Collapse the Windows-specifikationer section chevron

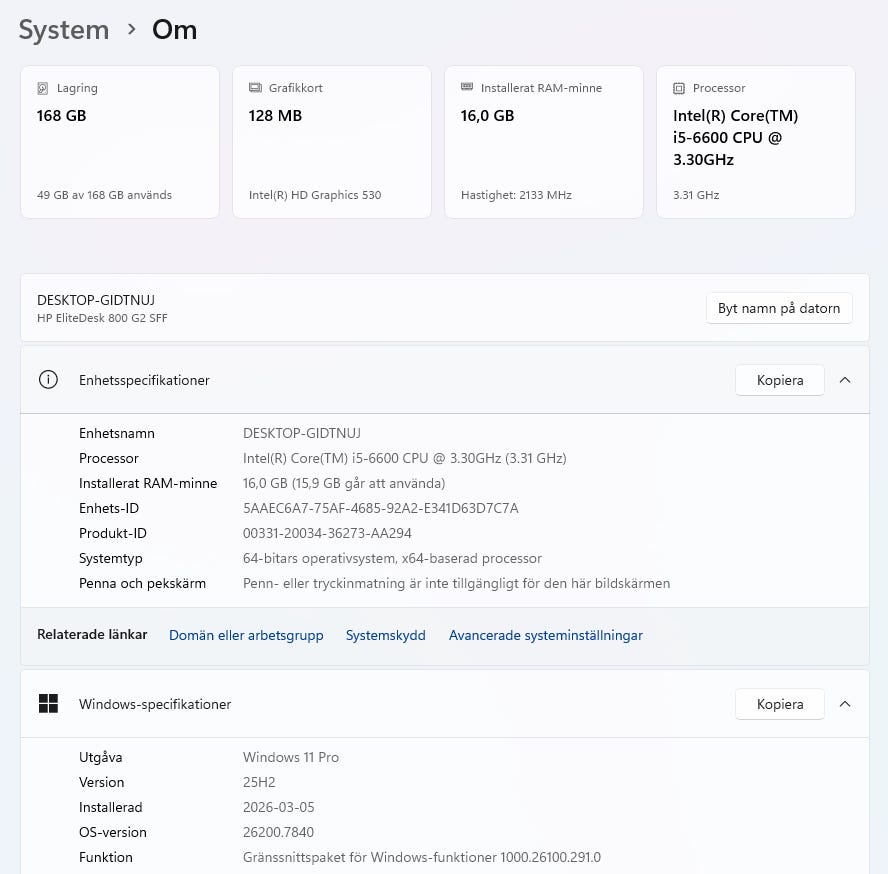click(x=845, y=704)
